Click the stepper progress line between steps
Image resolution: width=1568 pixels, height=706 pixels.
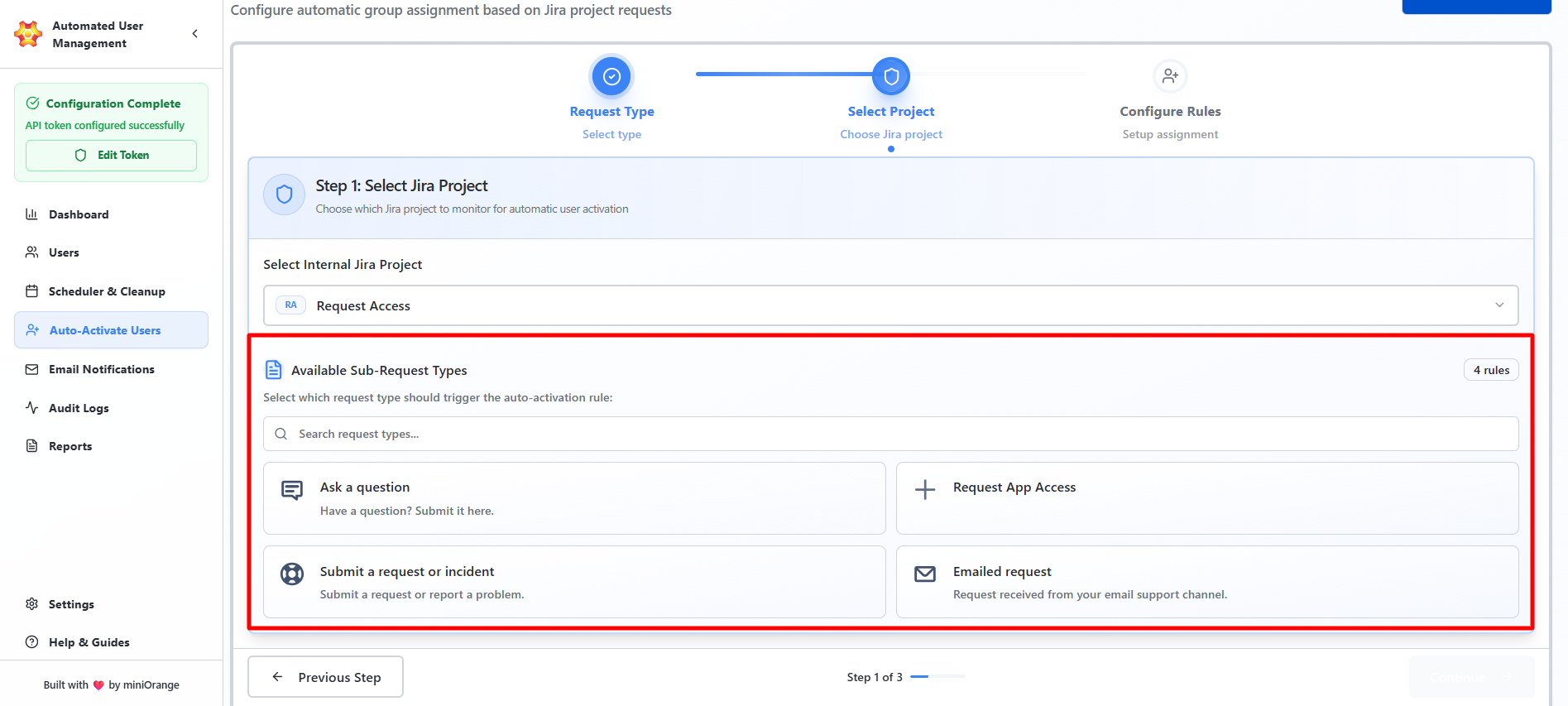(890, 74)
